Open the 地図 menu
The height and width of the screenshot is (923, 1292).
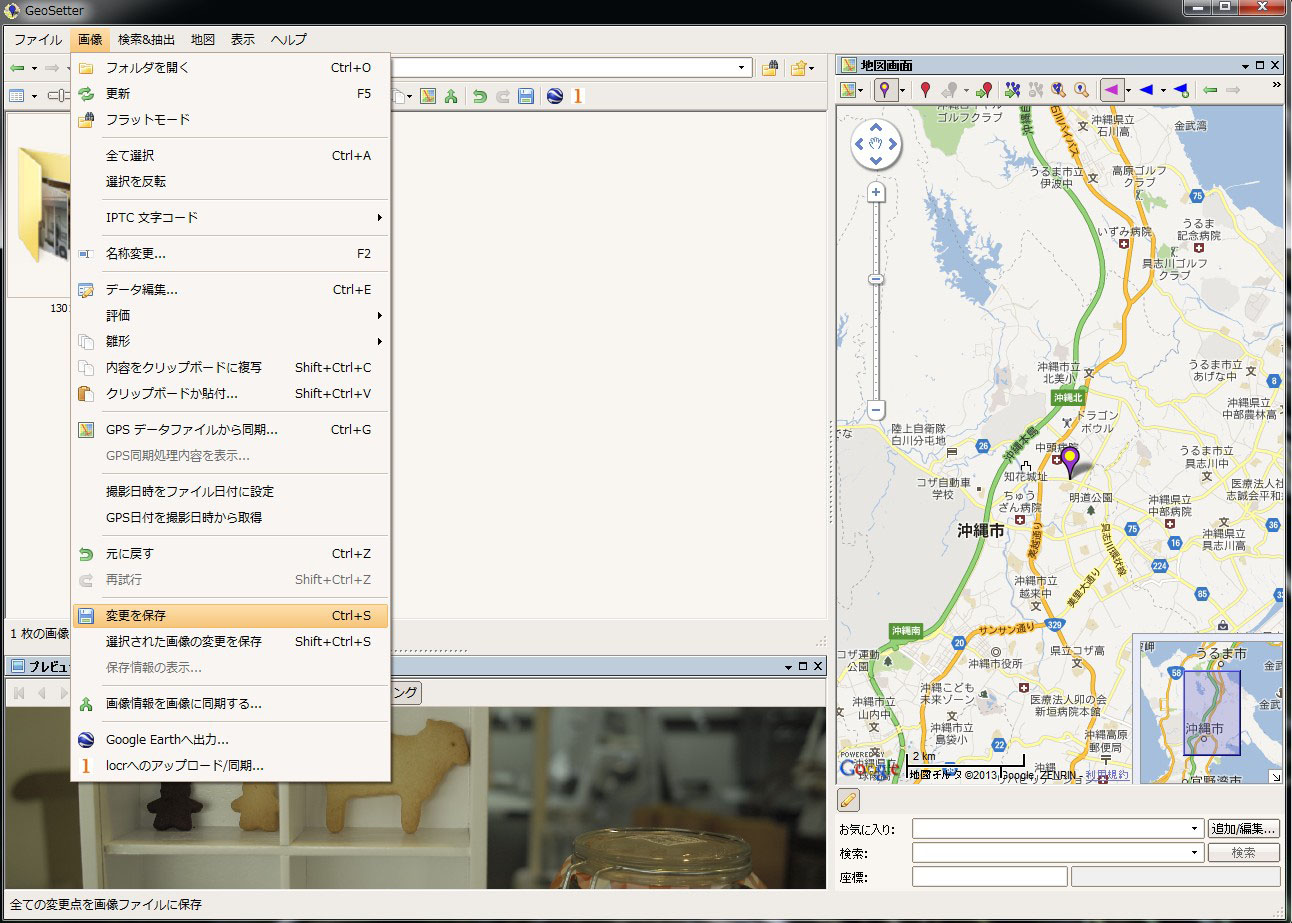coord(203,40)
